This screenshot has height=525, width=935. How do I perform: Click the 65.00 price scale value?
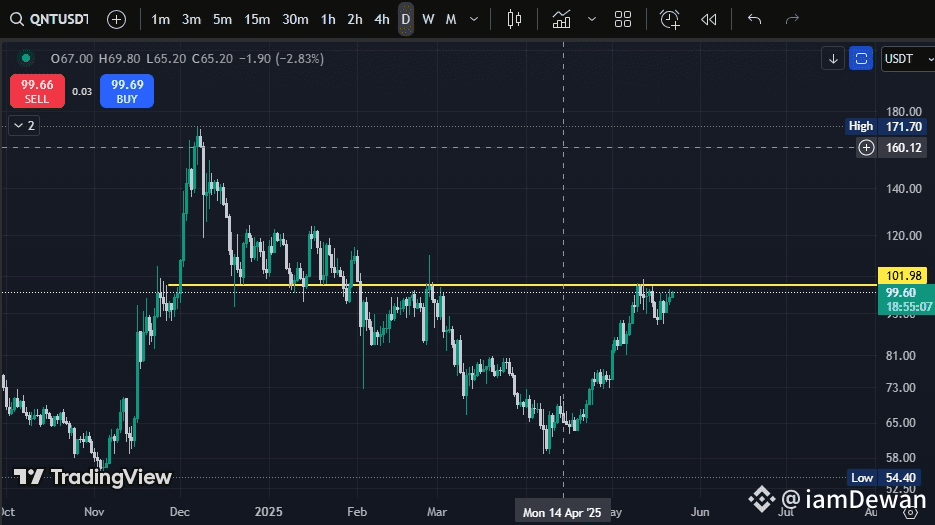pos(900,422)
